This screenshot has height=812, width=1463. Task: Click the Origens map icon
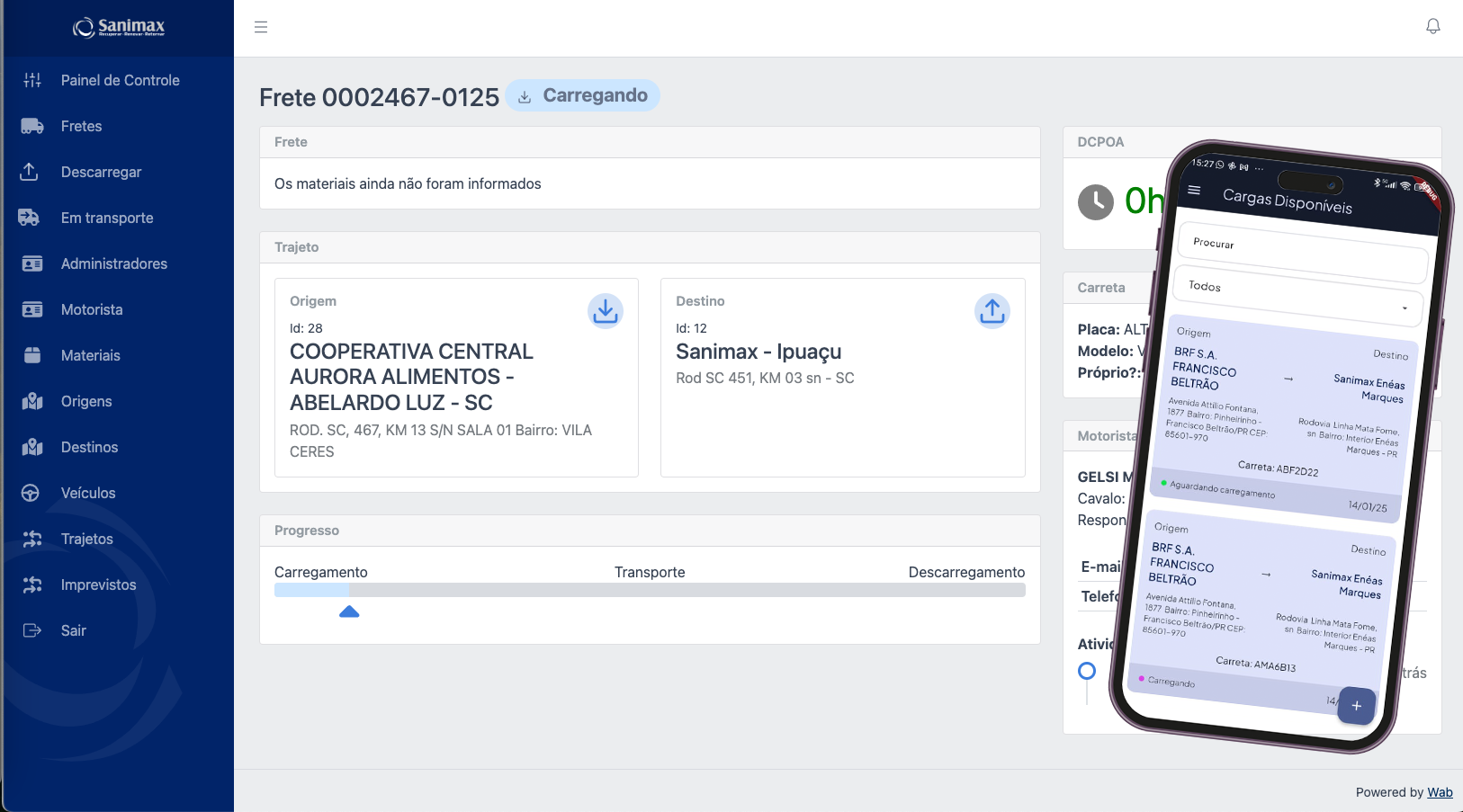tap(32, 401)
